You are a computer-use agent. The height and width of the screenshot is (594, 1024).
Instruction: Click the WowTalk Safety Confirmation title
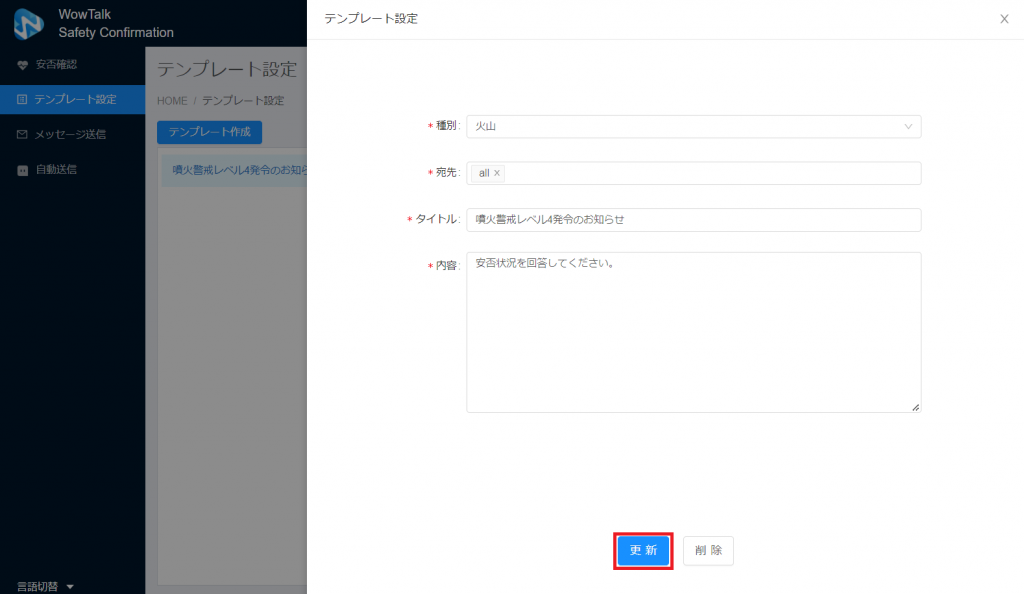116,23
